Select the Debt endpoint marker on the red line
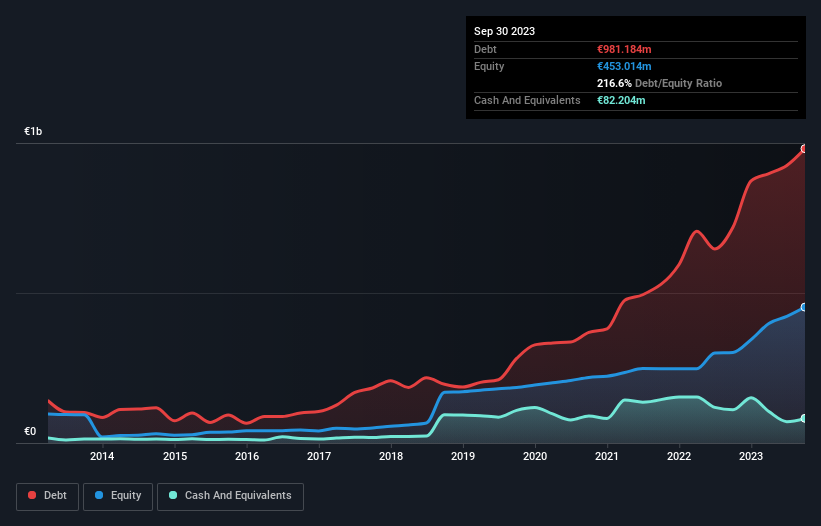 click(804, 149)
